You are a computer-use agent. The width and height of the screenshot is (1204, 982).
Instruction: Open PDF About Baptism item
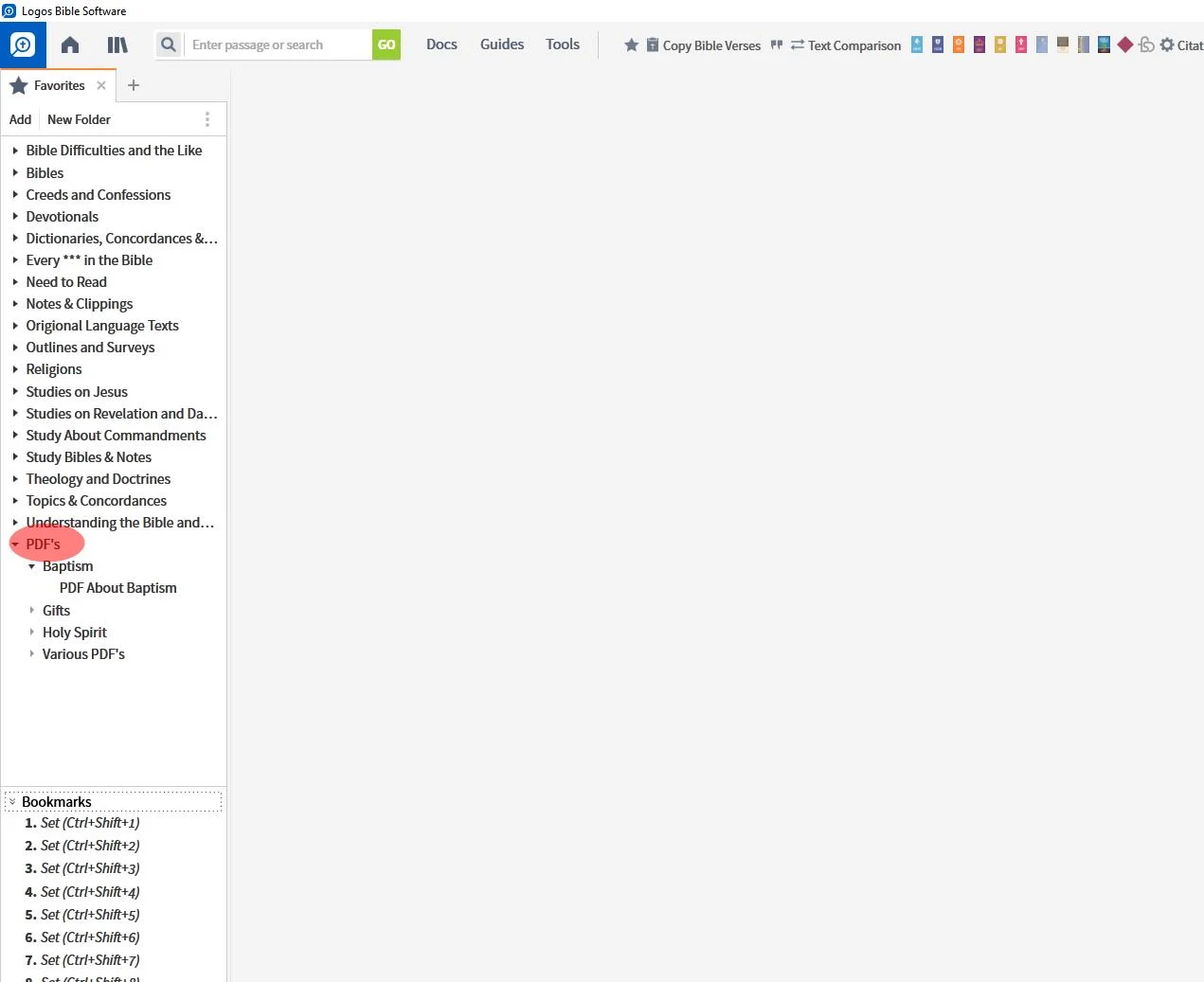(x=118, y=588)
